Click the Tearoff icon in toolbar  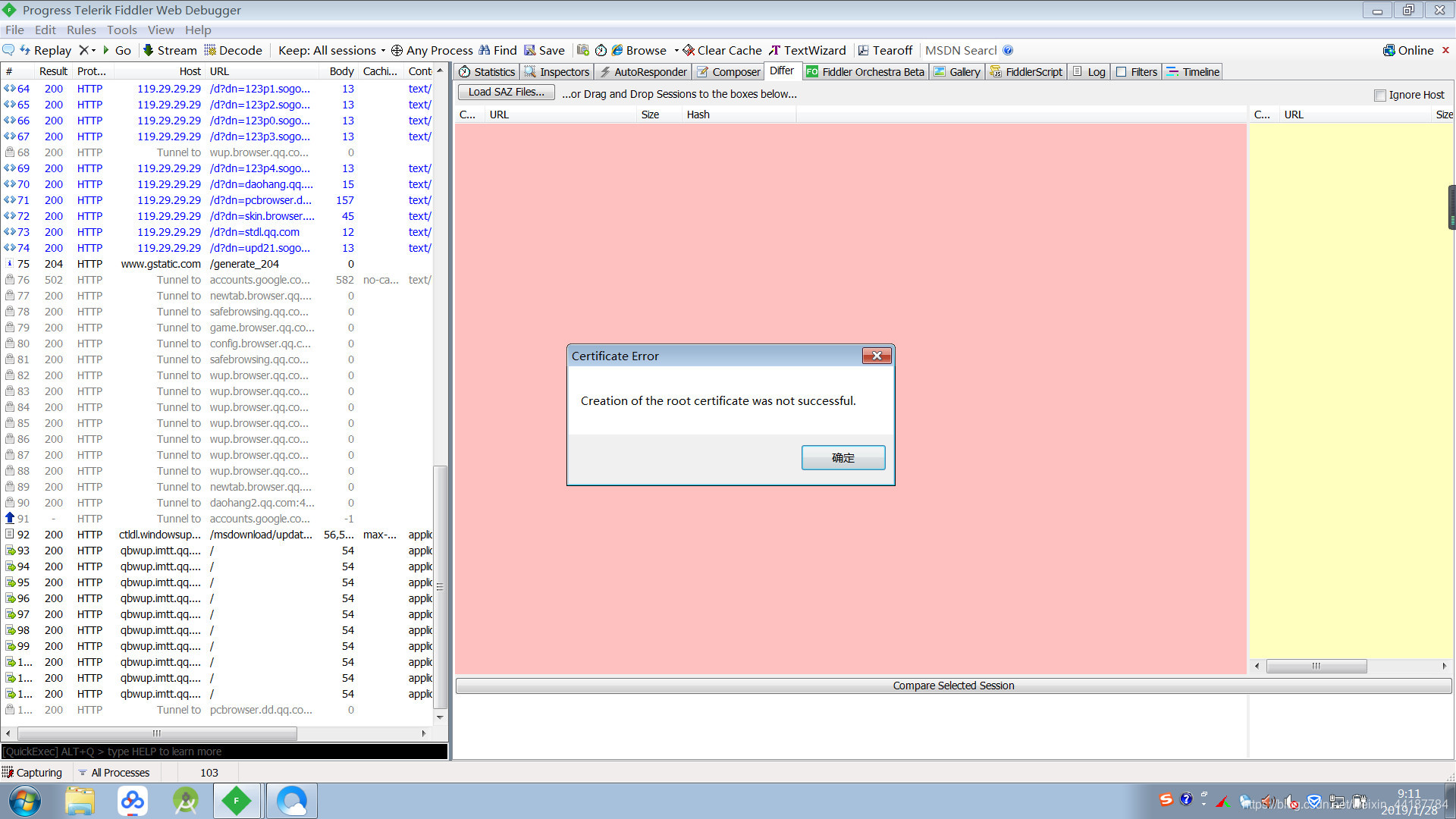[x=862, y=50]
